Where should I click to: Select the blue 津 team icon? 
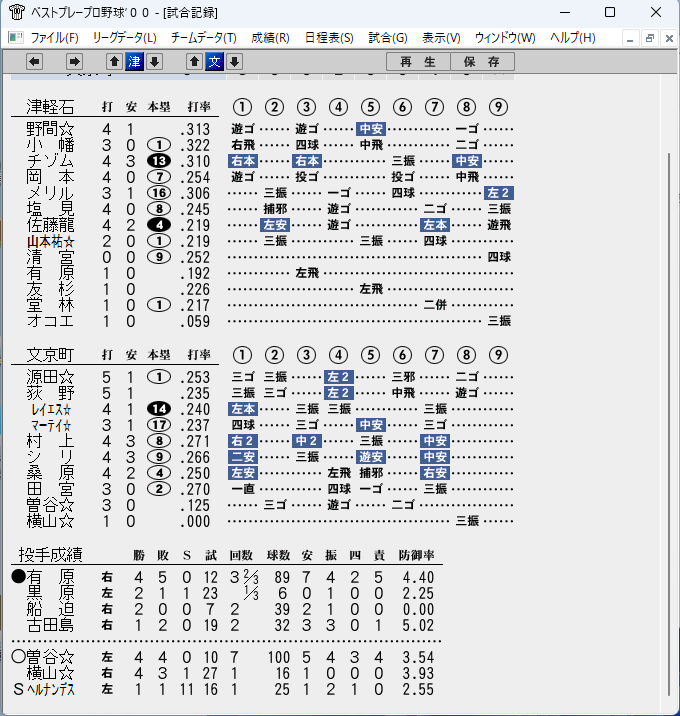pyautogui.click(x=134, y=62)
